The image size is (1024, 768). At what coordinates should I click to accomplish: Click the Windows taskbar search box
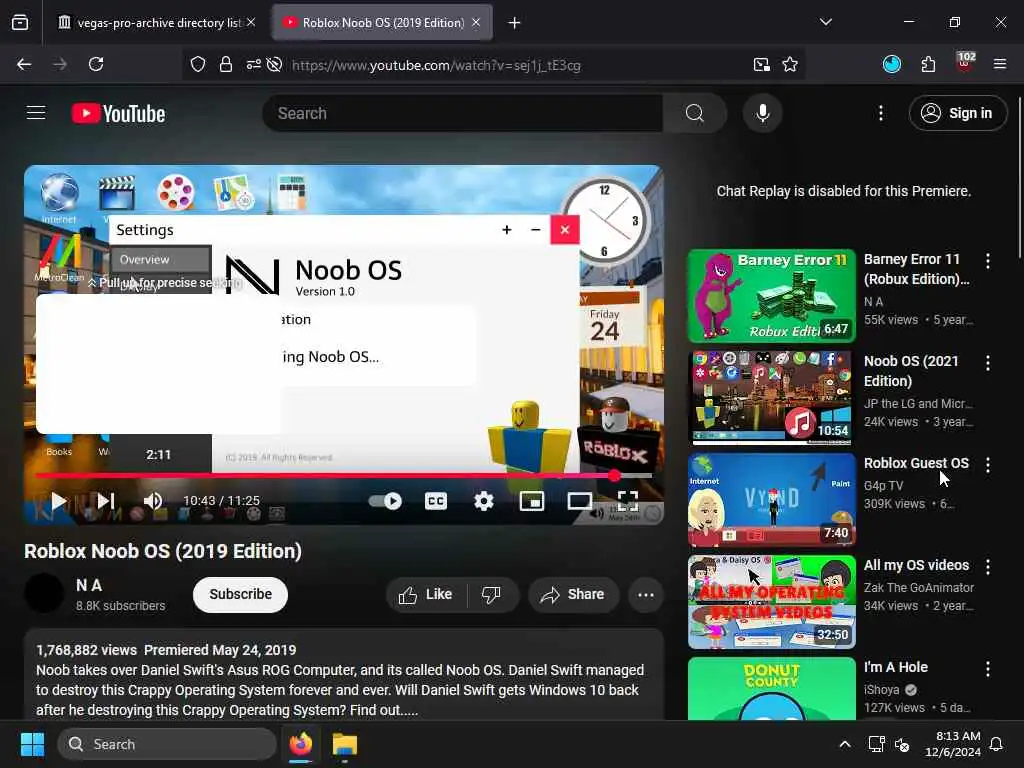[167, 744]
